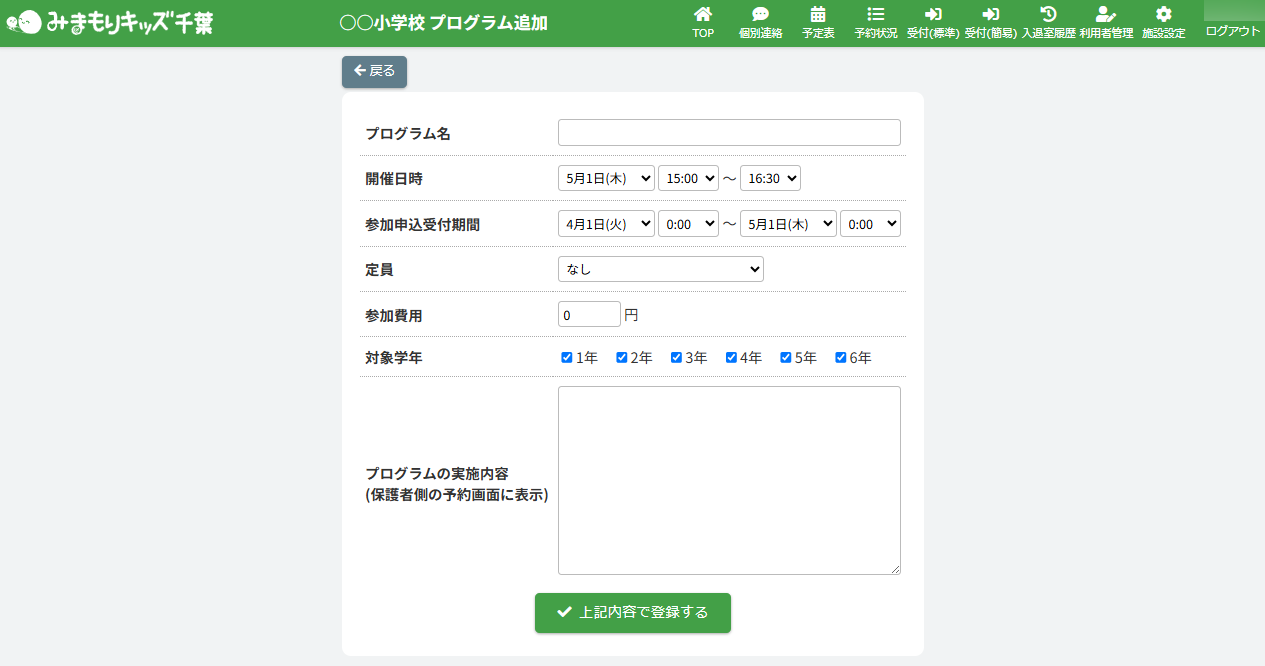Click the 受付(標準) sign-in icon
The height and width of the screenshot is (666, 1265).
[x=933, y=14]
